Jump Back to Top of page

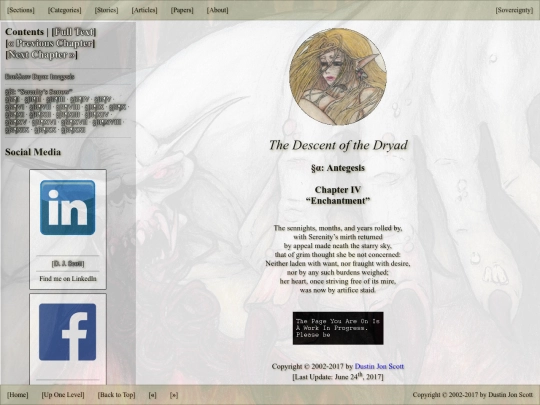point(116,395)
